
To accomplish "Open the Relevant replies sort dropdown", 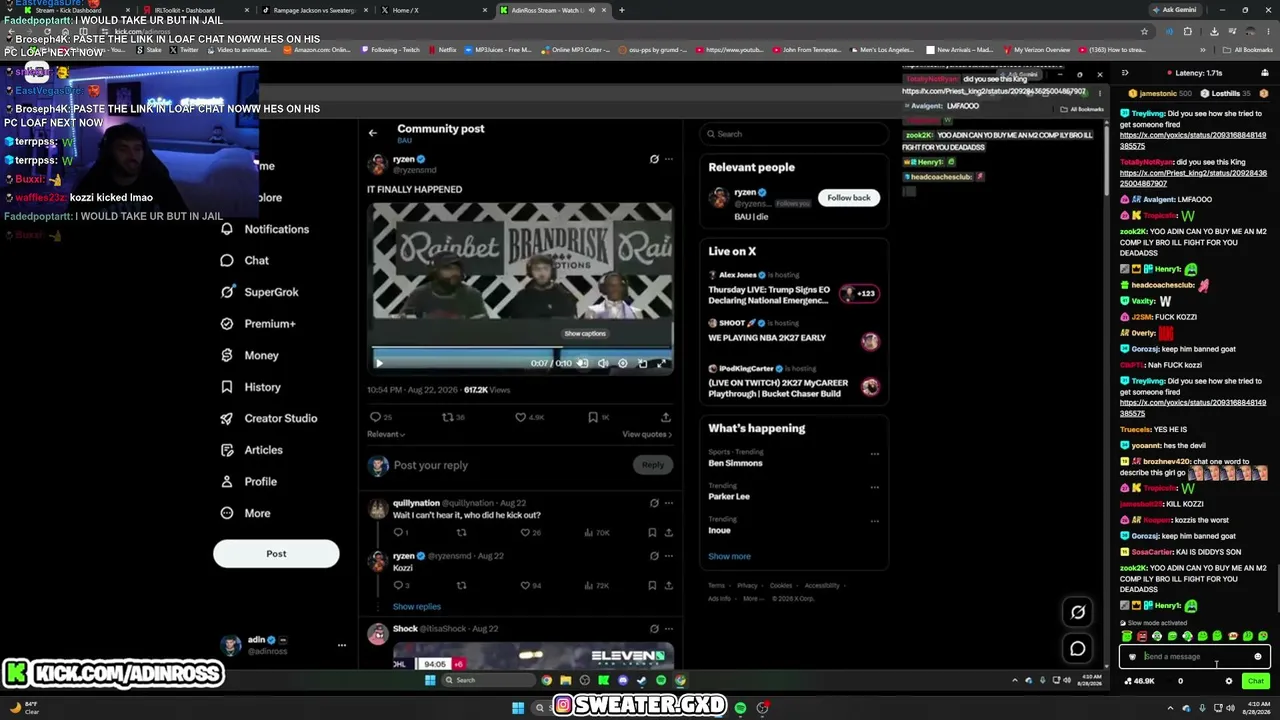I will pyautogui.click(x=386, y=434).
